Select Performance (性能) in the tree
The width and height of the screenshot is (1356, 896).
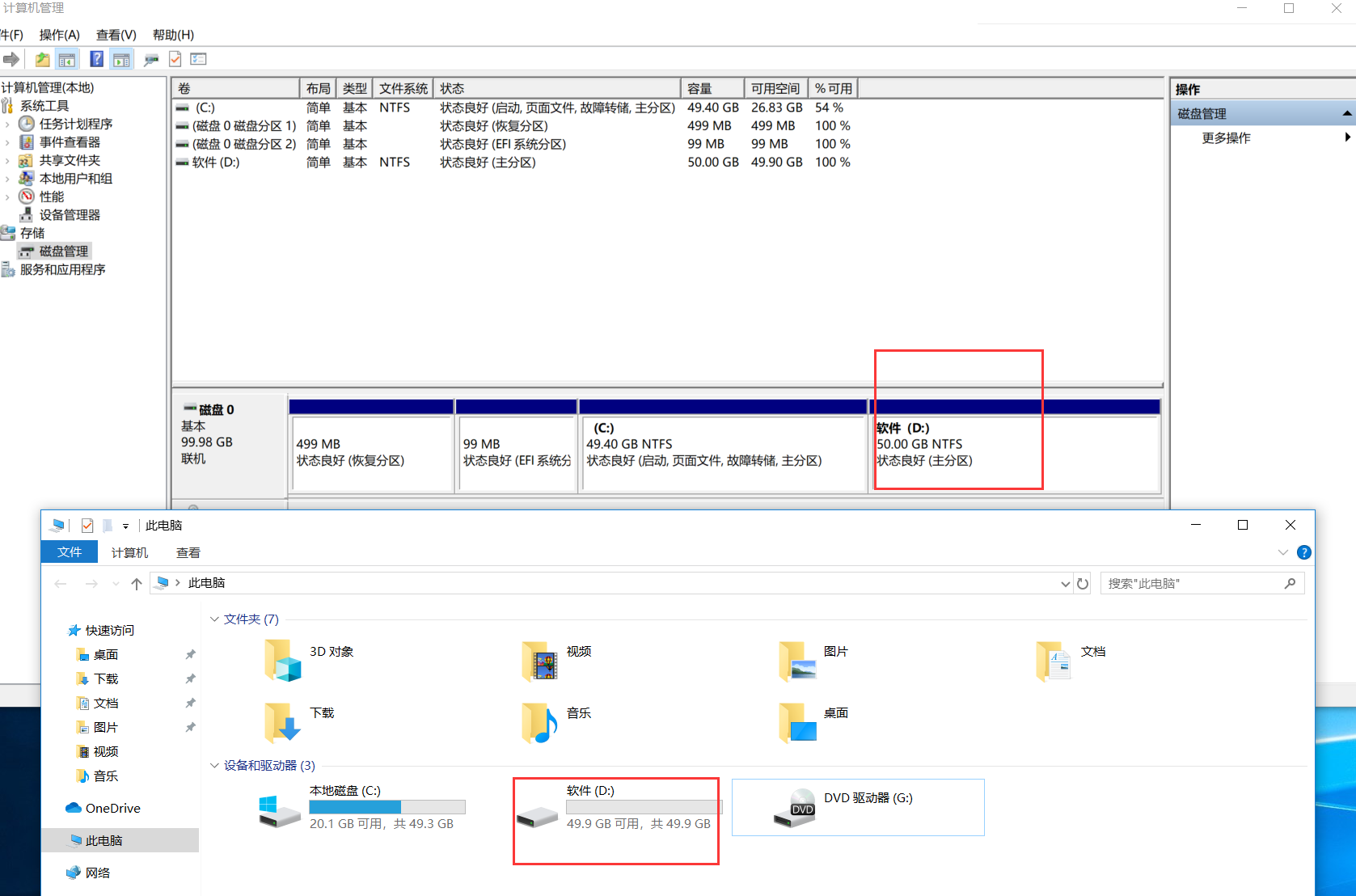point(52,197)
